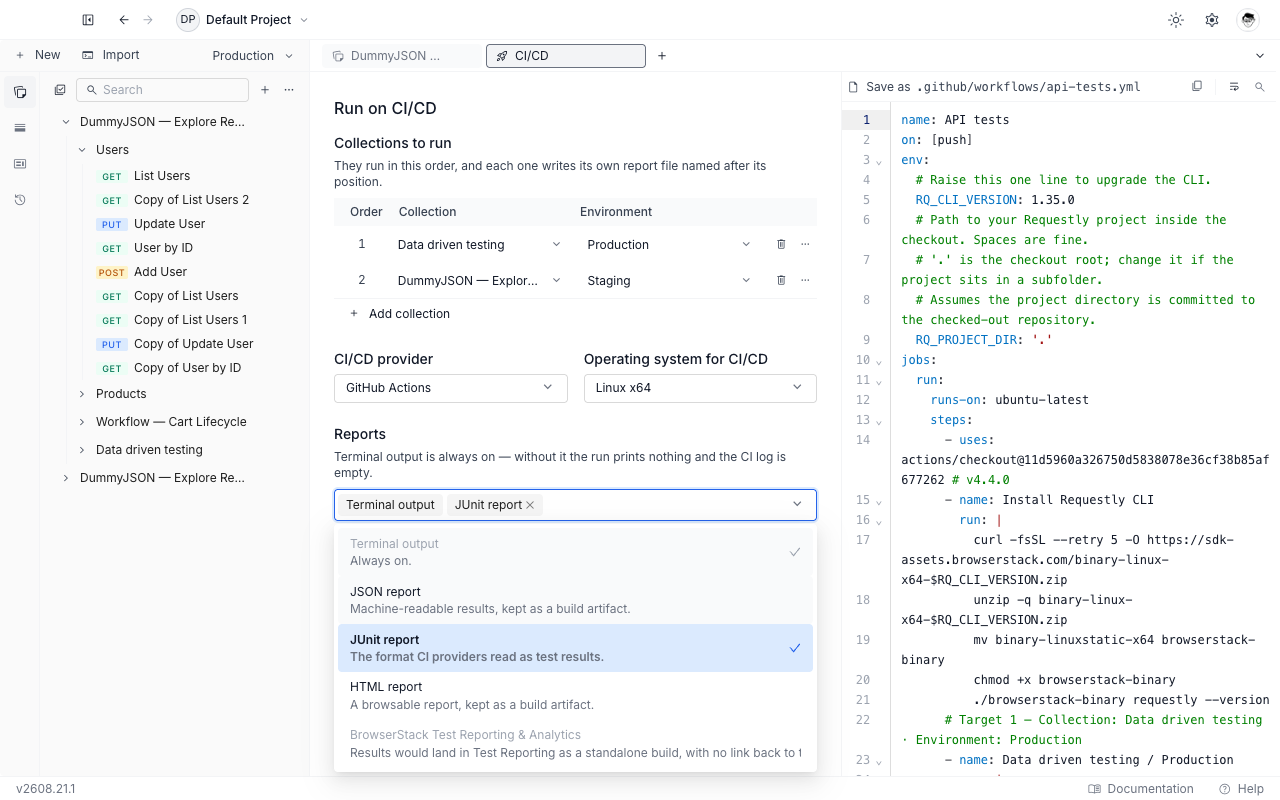
Task: Open the user avatar menu
Action: point(1248,20)
